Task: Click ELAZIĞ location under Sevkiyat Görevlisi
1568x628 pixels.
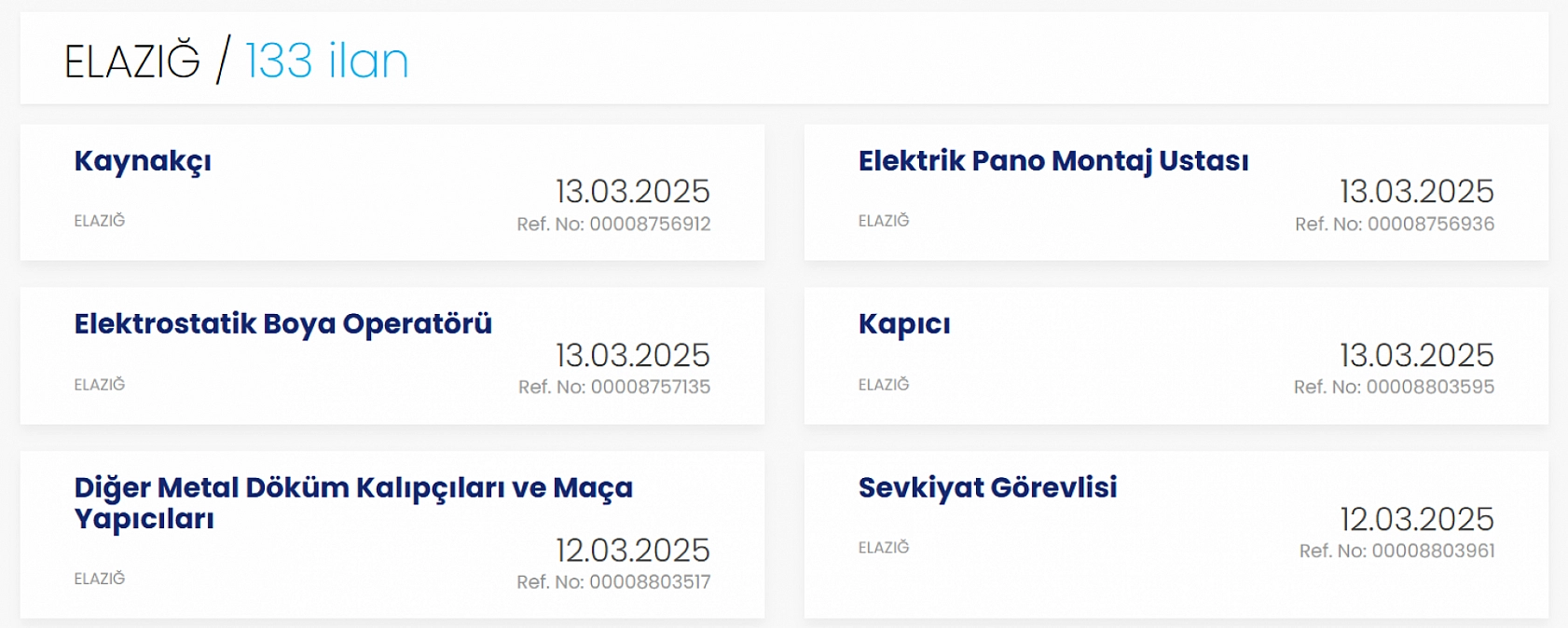Action: coord(884,548)
